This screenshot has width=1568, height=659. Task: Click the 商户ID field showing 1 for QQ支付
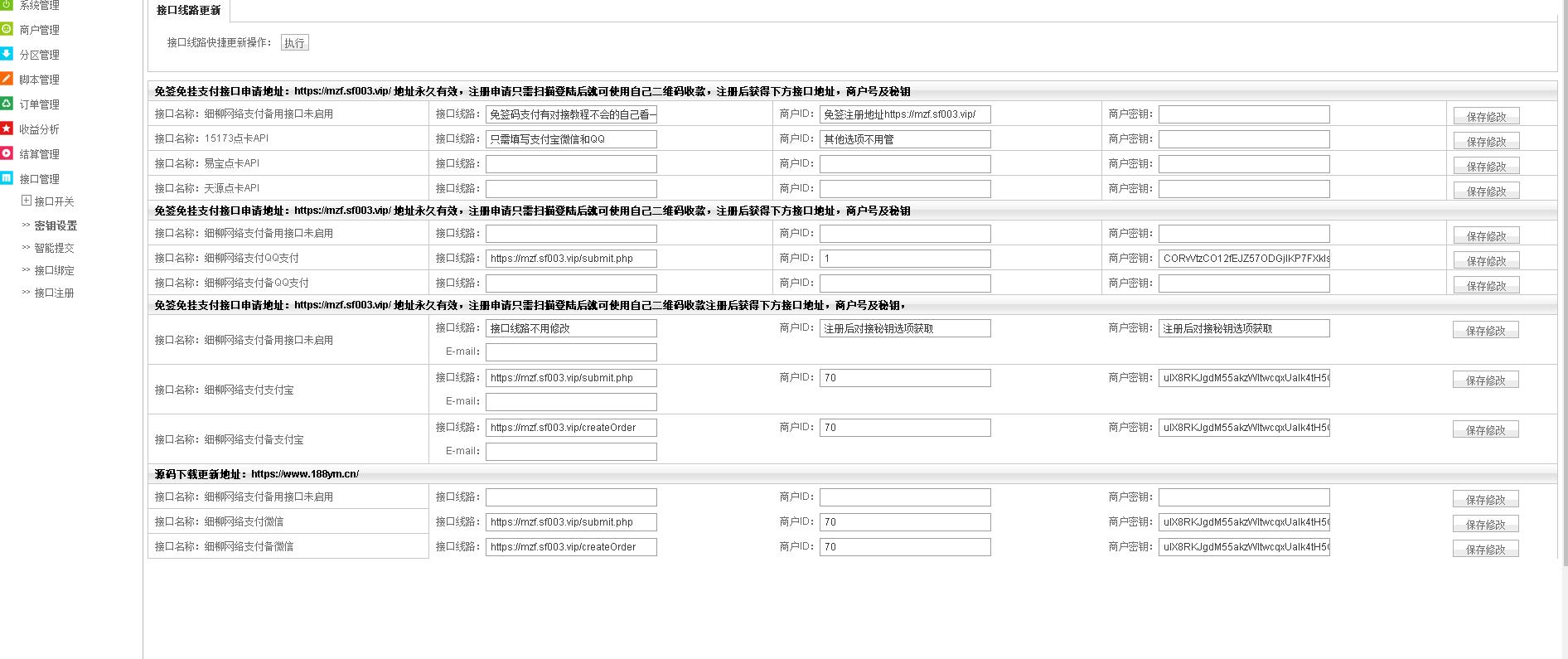[x=905, y=259]
